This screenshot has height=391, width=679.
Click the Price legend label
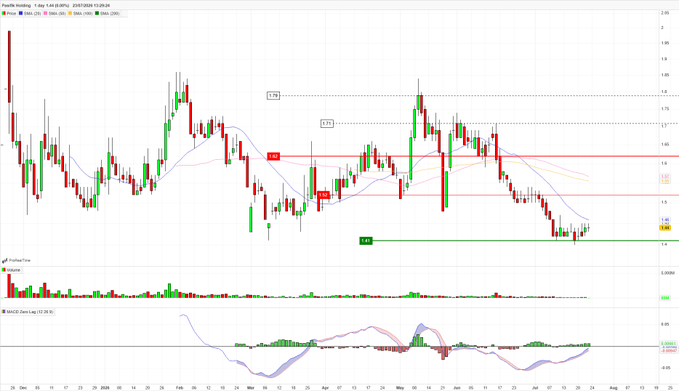click(x=11, y=13)
